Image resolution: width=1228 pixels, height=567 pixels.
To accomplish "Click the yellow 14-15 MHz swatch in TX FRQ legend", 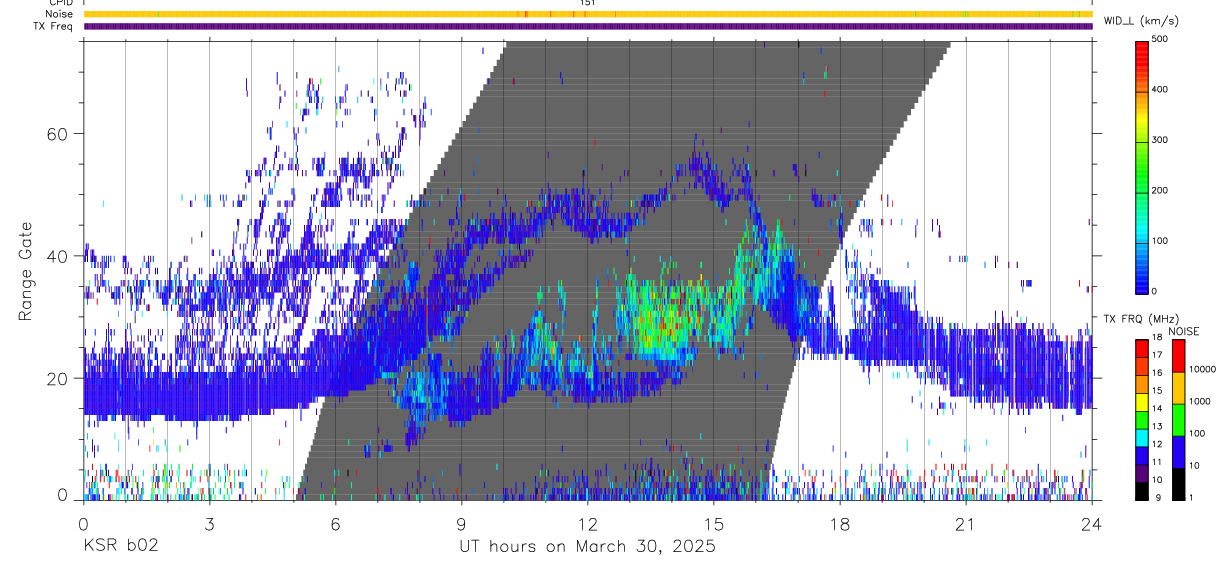I will pyautogui.click(x=1143, y=402).
